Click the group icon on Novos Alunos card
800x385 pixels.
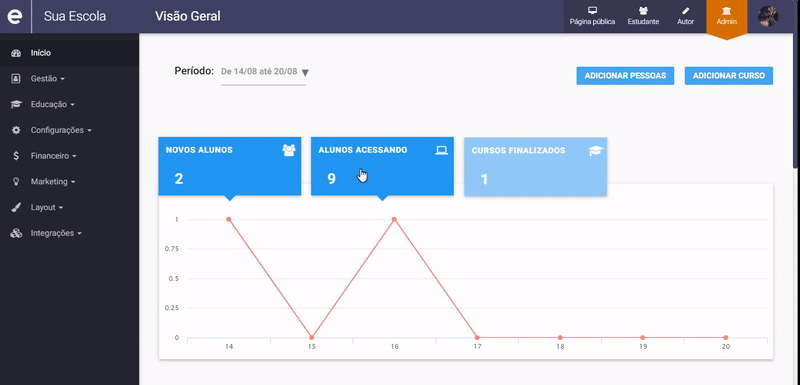pos(289,150)
